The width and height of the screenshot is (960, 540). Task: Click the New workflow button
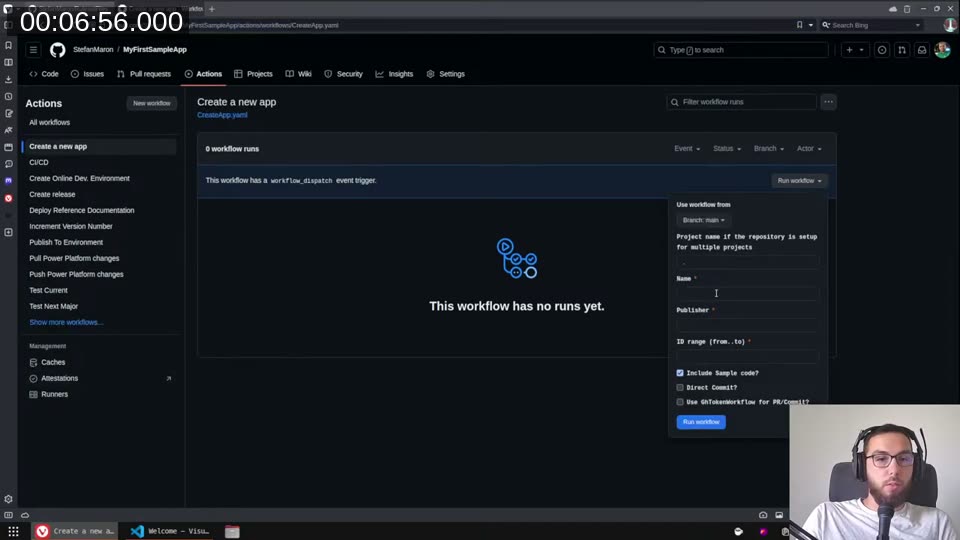coord(152,103)
